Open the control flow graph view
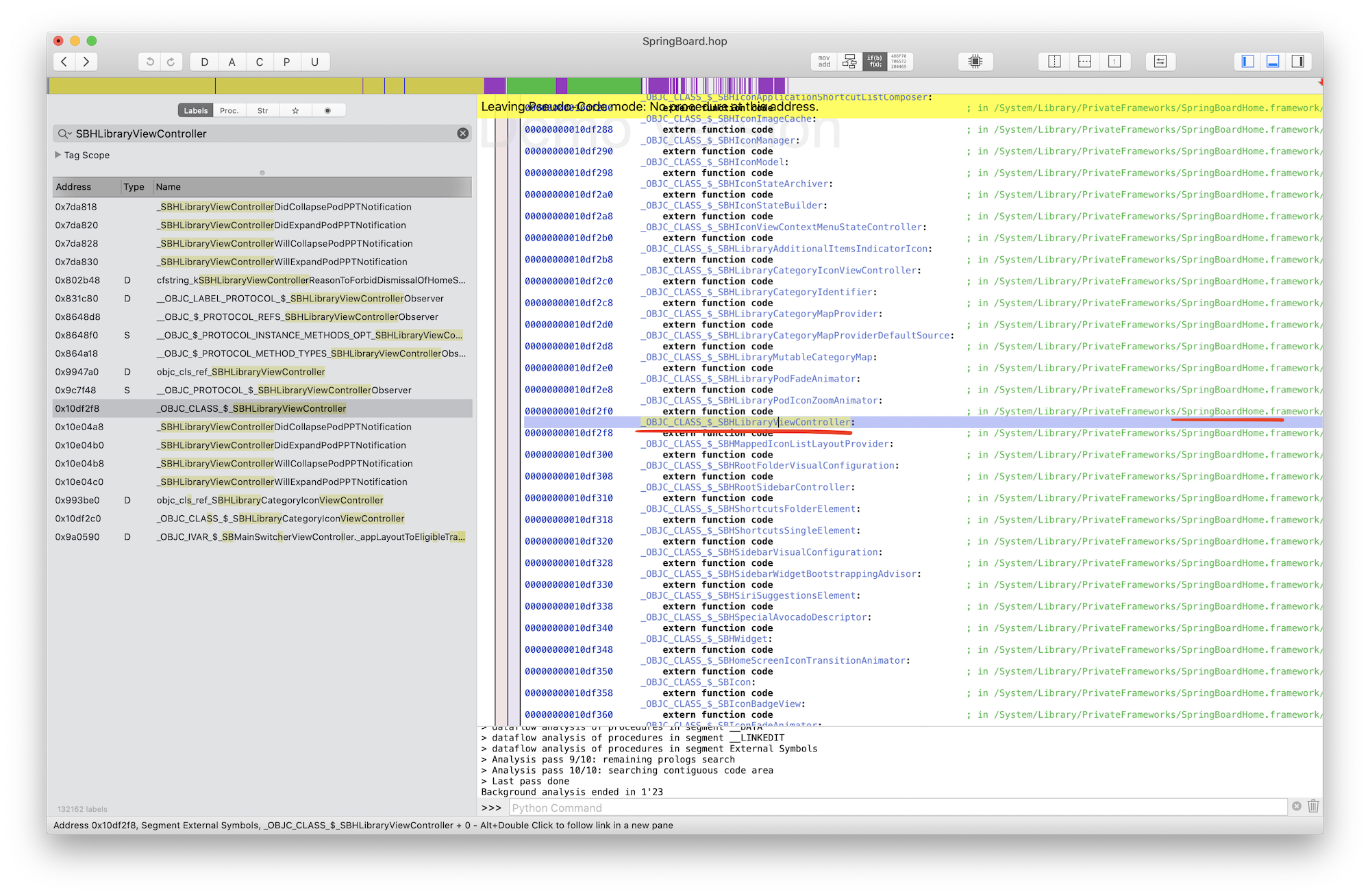The height and width of the screenshot is (896, 1370). point(849,62)
